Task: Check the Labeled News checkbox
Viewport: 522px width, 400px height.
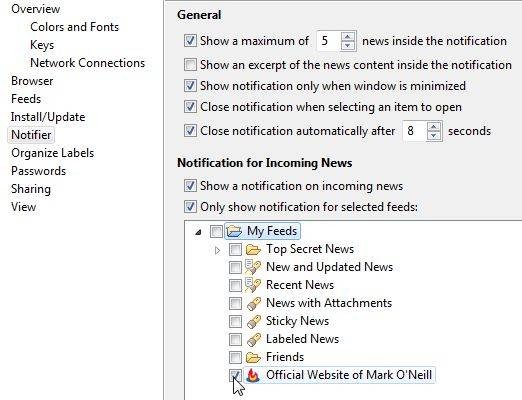Action: (x=235, y=339)
